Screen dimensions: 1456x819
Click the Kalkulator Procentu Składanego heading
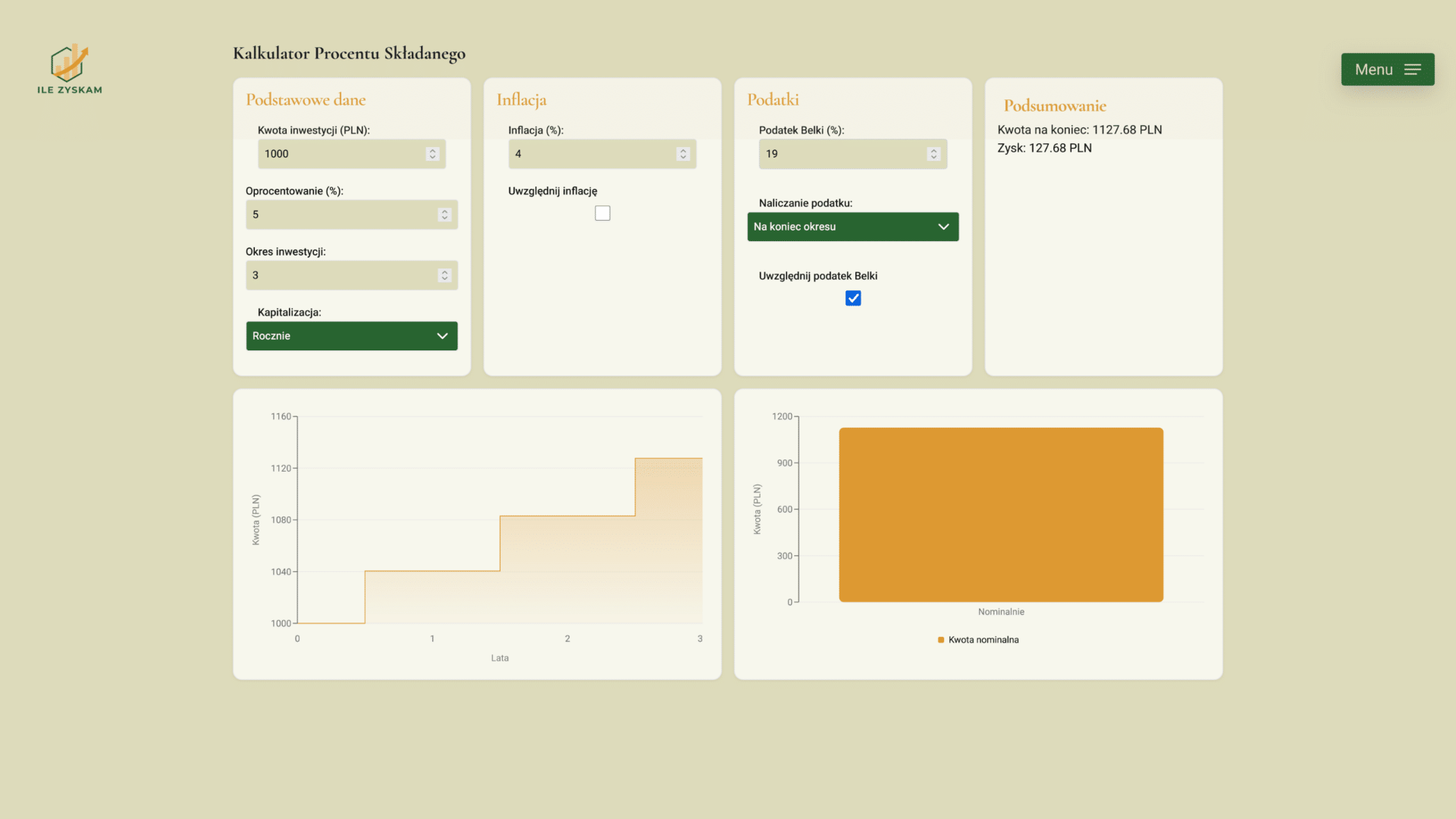pyautogui.click(x=349, y=54)
